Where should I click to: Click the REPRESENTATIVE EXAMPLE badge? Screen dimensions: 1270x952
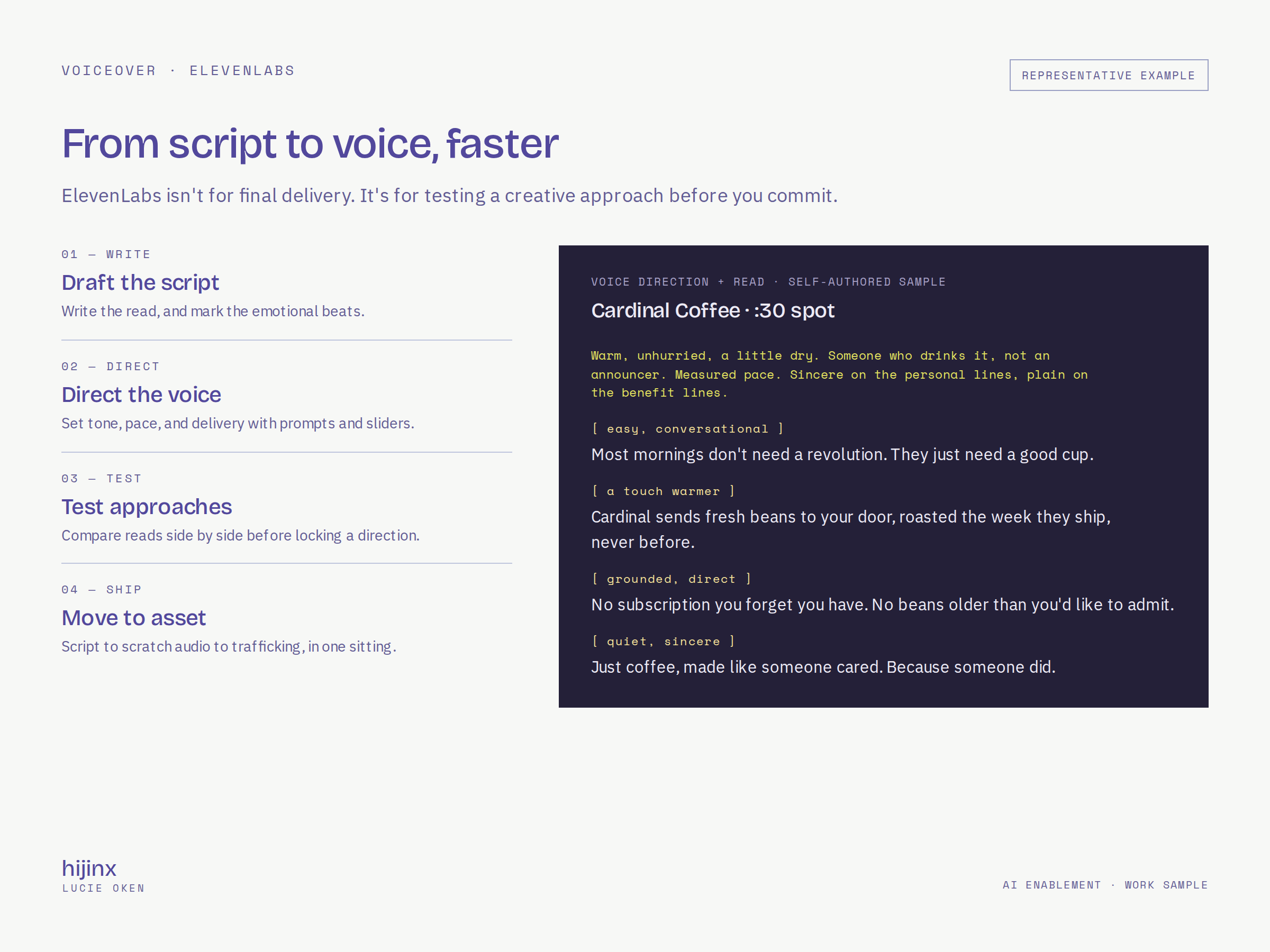click(x=1109, y=75)
